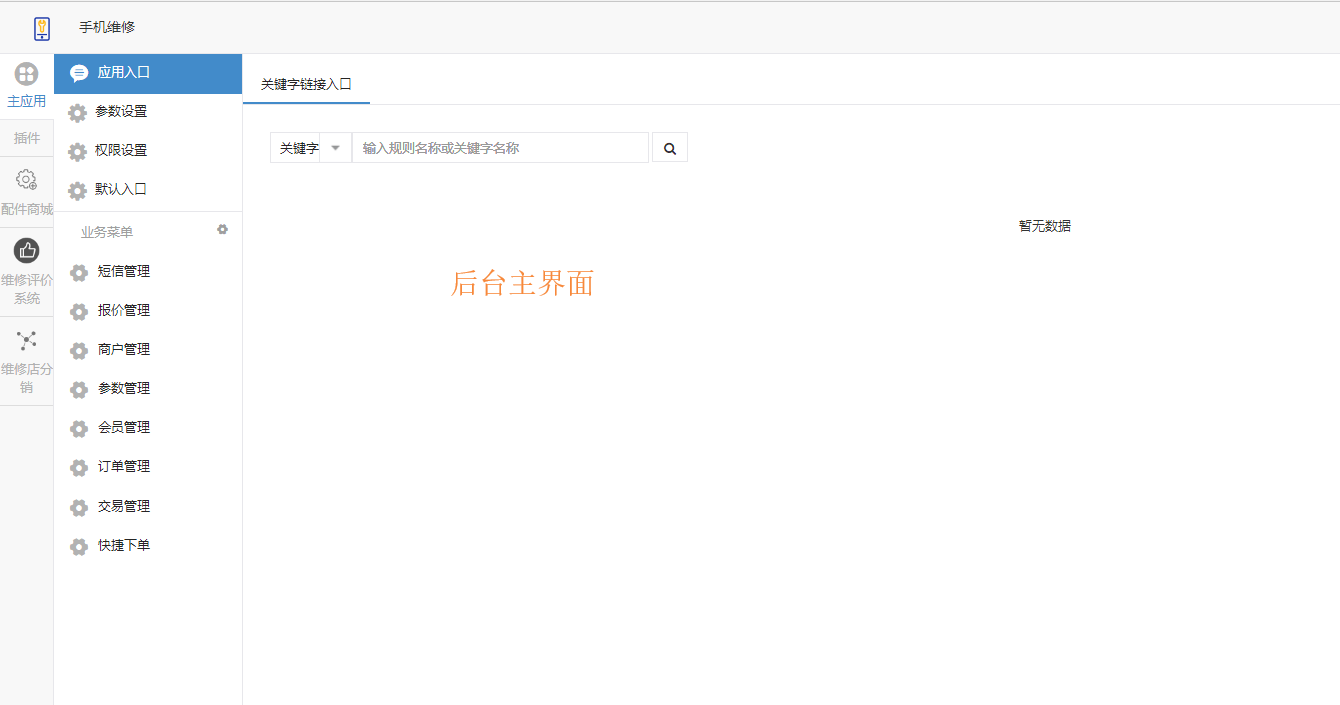Click the search magnifier icon

[669, 147]
